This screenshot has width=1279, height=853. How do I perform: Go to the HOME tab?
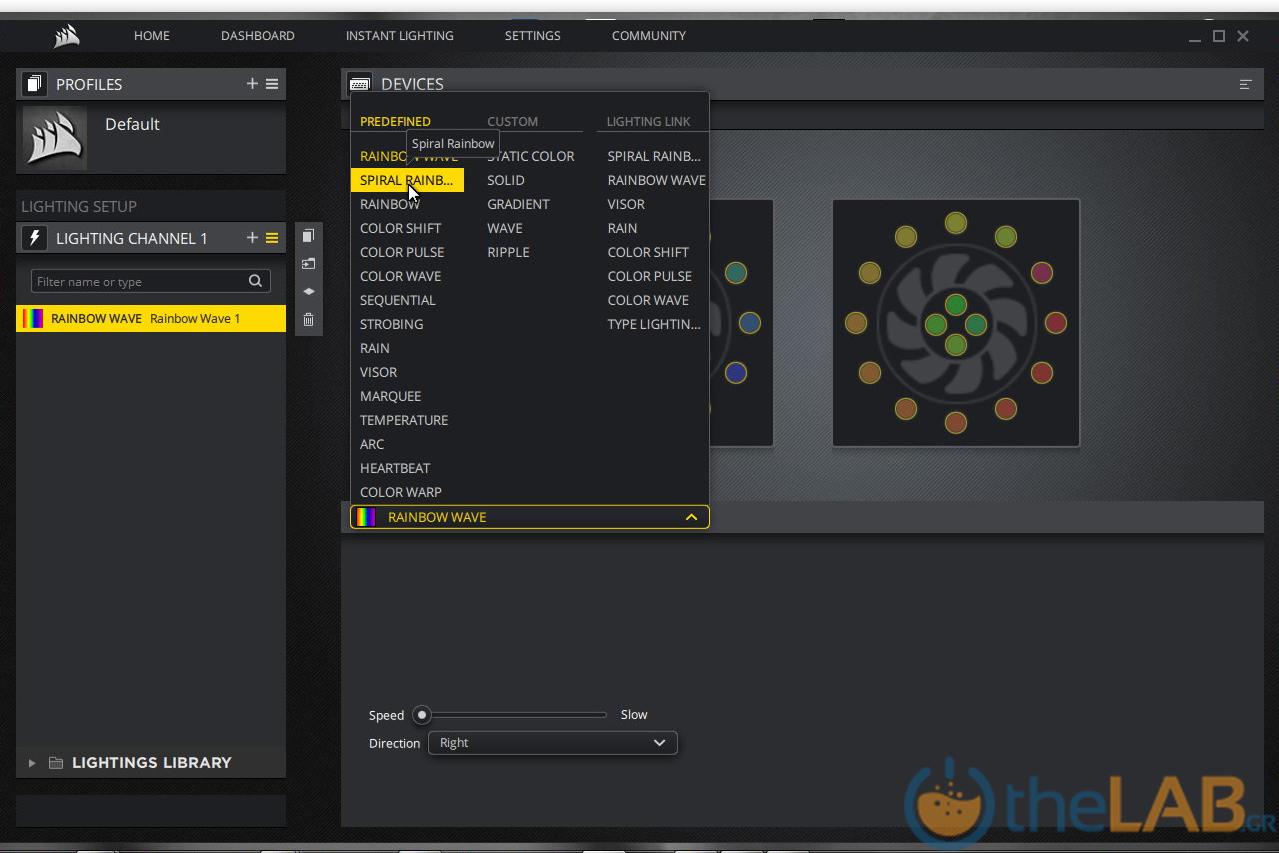pos(152,36)
